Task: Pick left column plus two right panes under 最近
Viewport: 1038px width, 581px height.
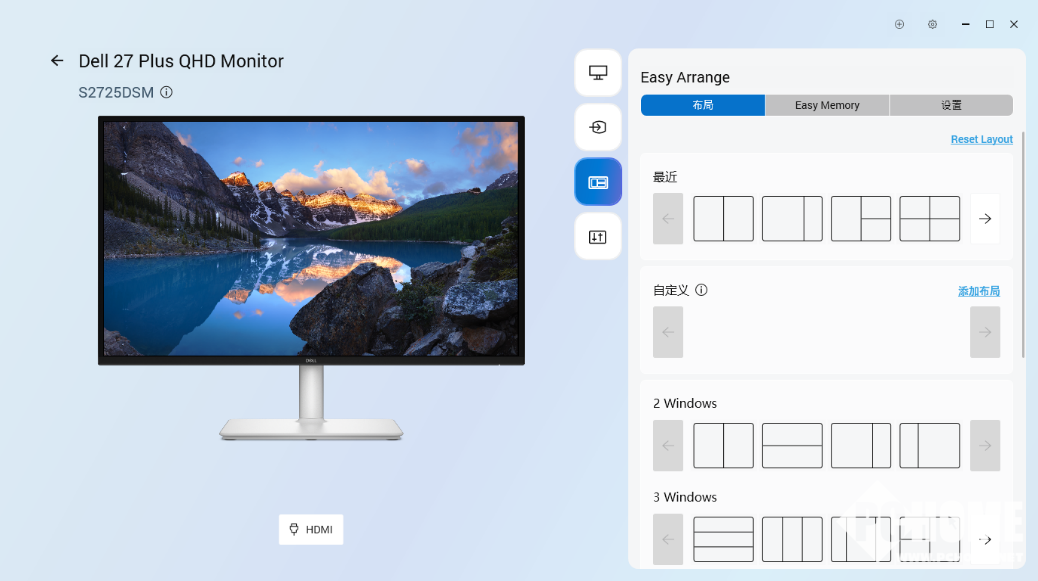Action: point(861,218)
